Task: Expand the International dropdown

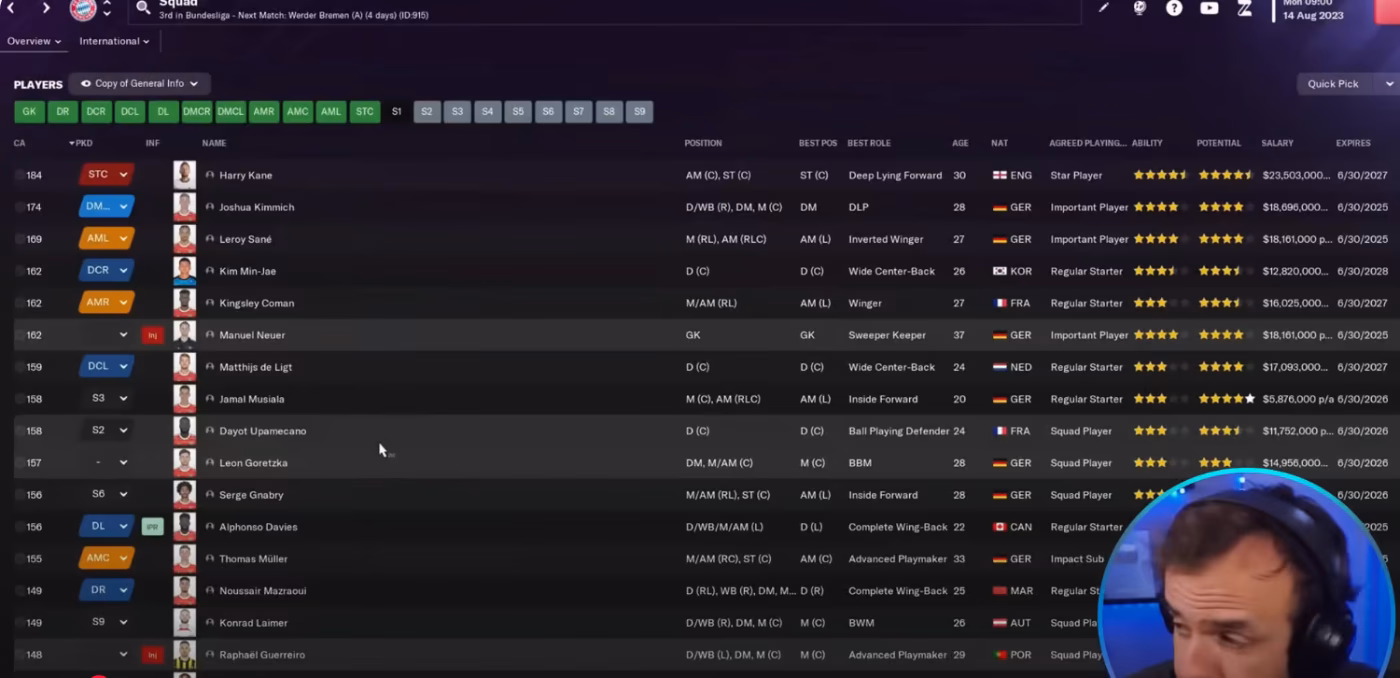Action: [x=113, y=41]
